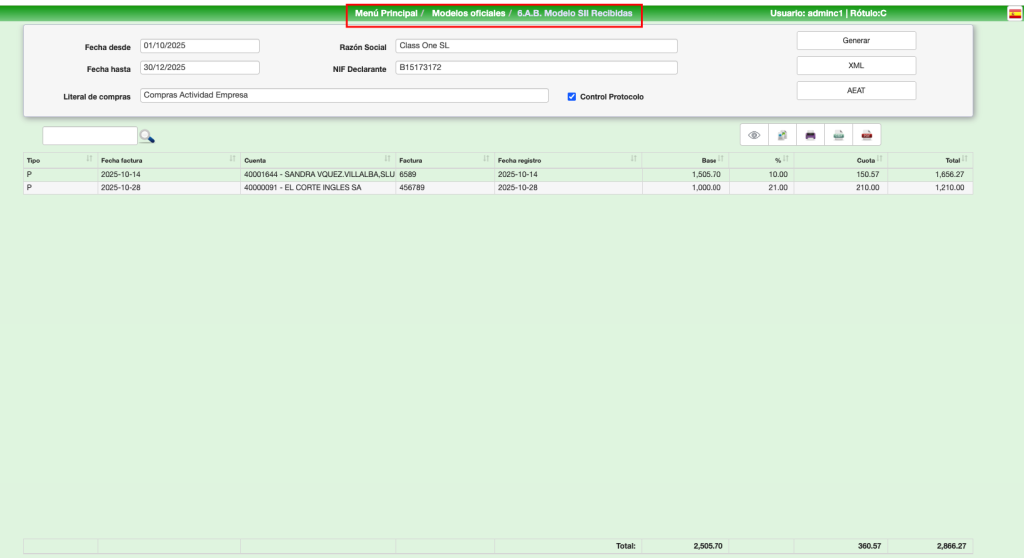Sort table by Tipo column arrows
Screen dimensions: 1024x558
pyautogui.click(x=89, y=160)
